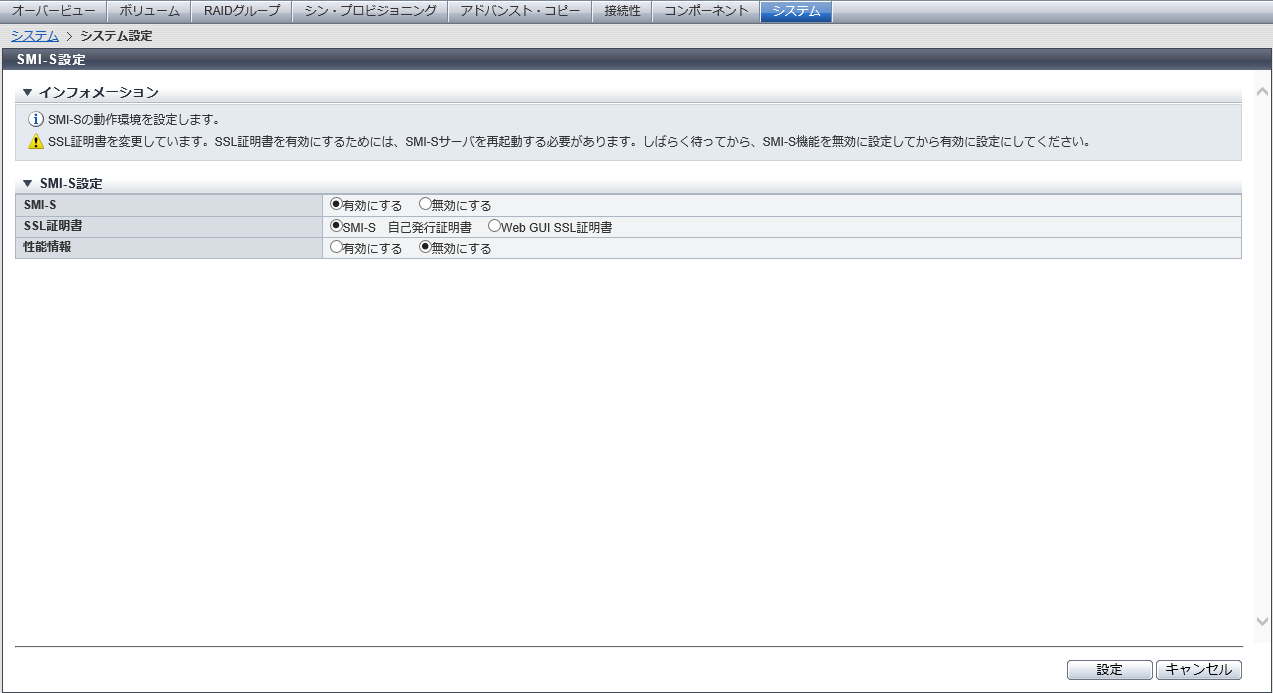Open the コンポーネント tab
This screenshot has height=693, width=1273.
point(706,11)
